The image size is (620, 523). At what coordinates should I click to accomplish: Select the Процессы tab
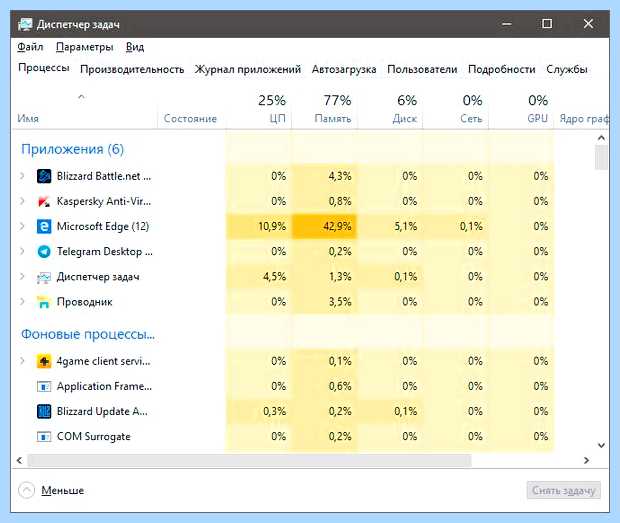coord(44,68)
